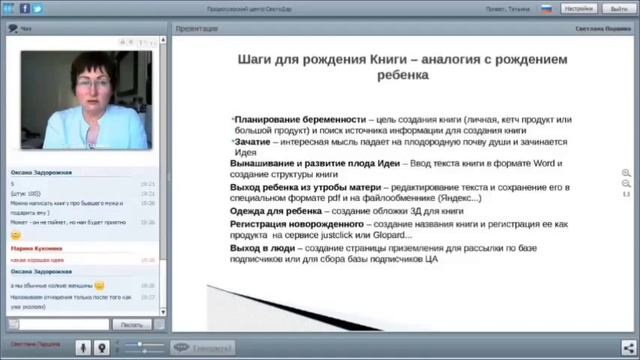Image resolution: width=640 pixels, height=360 pixels.
Task: Click the third small icon above the webcam video
Action: (141, 42)
